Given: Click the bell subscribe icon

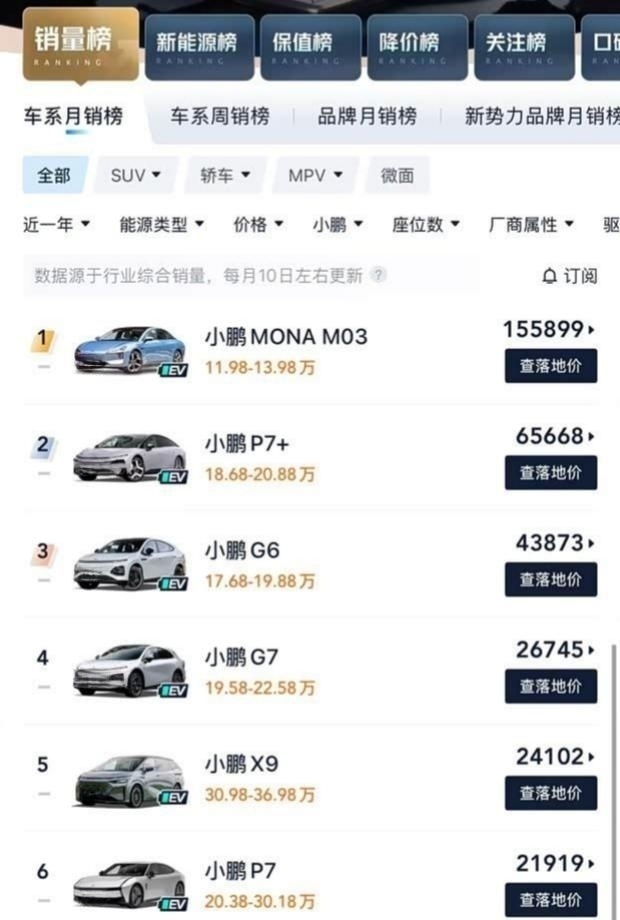Looking at the screenshot, I should pos(549,276).
